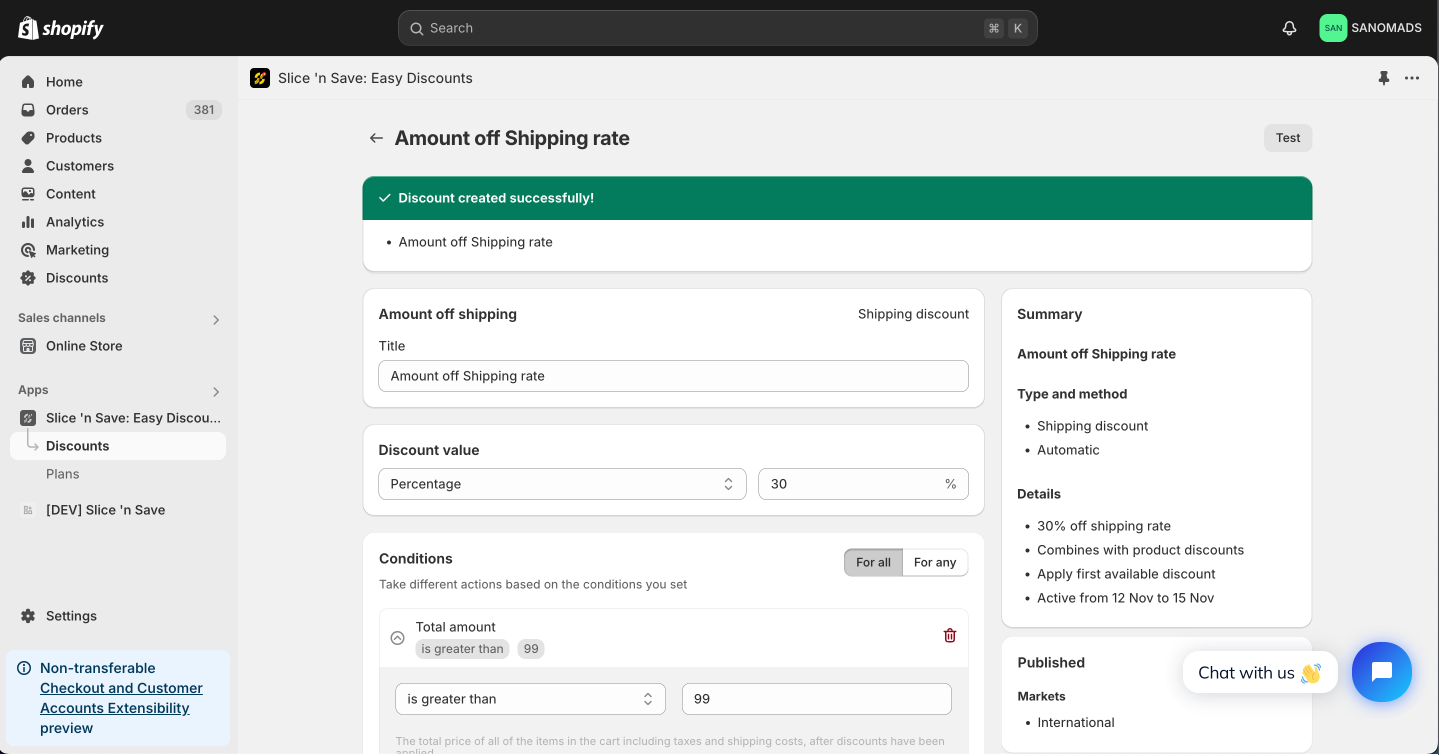The height and width of the screenshot is (755, 1439).
Task: Open the Percentage discount type dropdown
Action: (x=562, y=484)
